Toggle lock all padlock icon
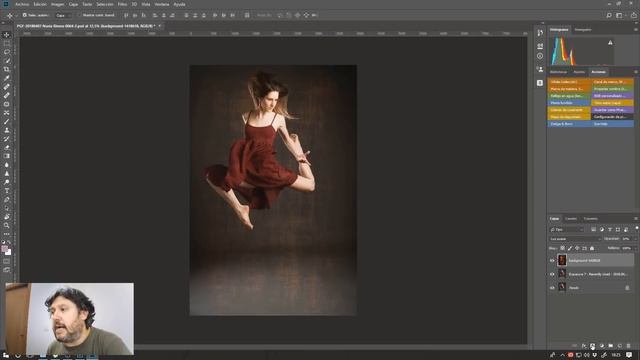Viewport: 640px width, 360px height. (592, 248)
